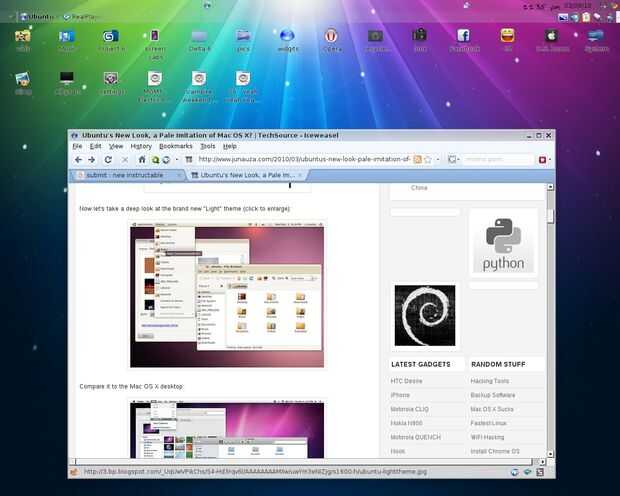Screen dimensions: 620x496
Task: Open the 'Hacking Tools' link
Action: pos(490,381)
